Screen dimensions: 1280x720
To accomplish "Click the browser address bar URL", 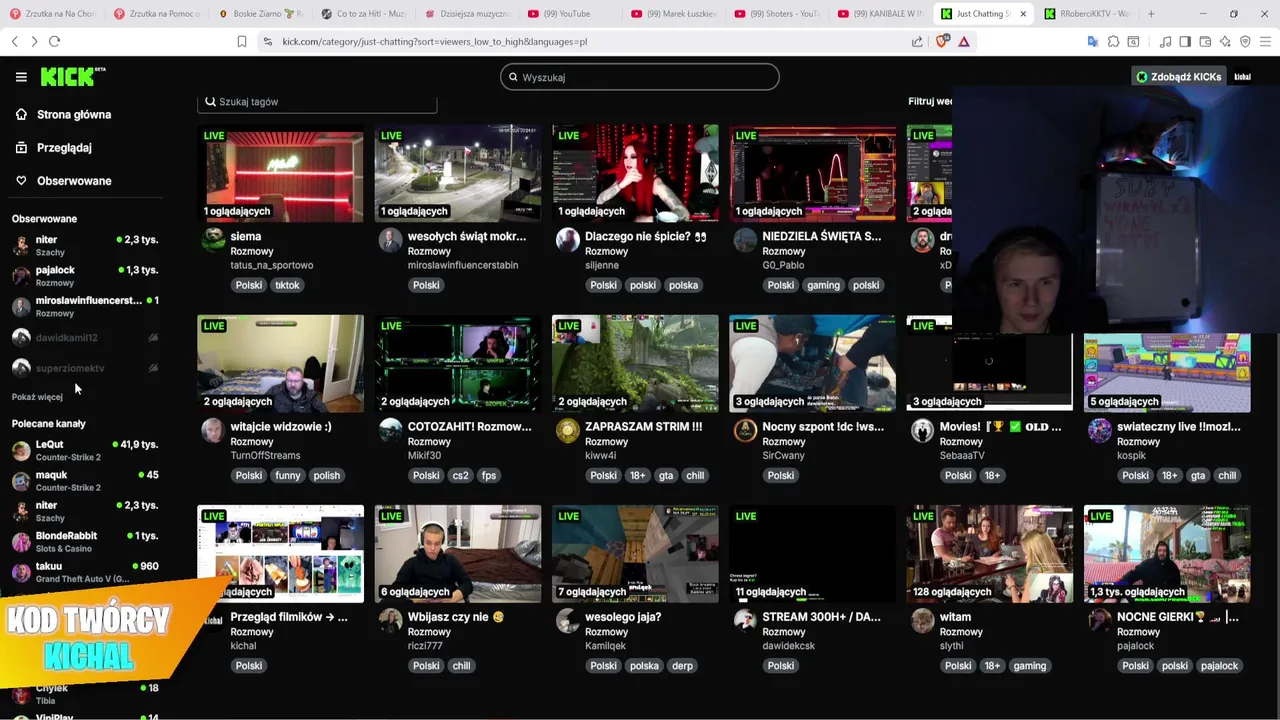I will [x=434, y=42].
